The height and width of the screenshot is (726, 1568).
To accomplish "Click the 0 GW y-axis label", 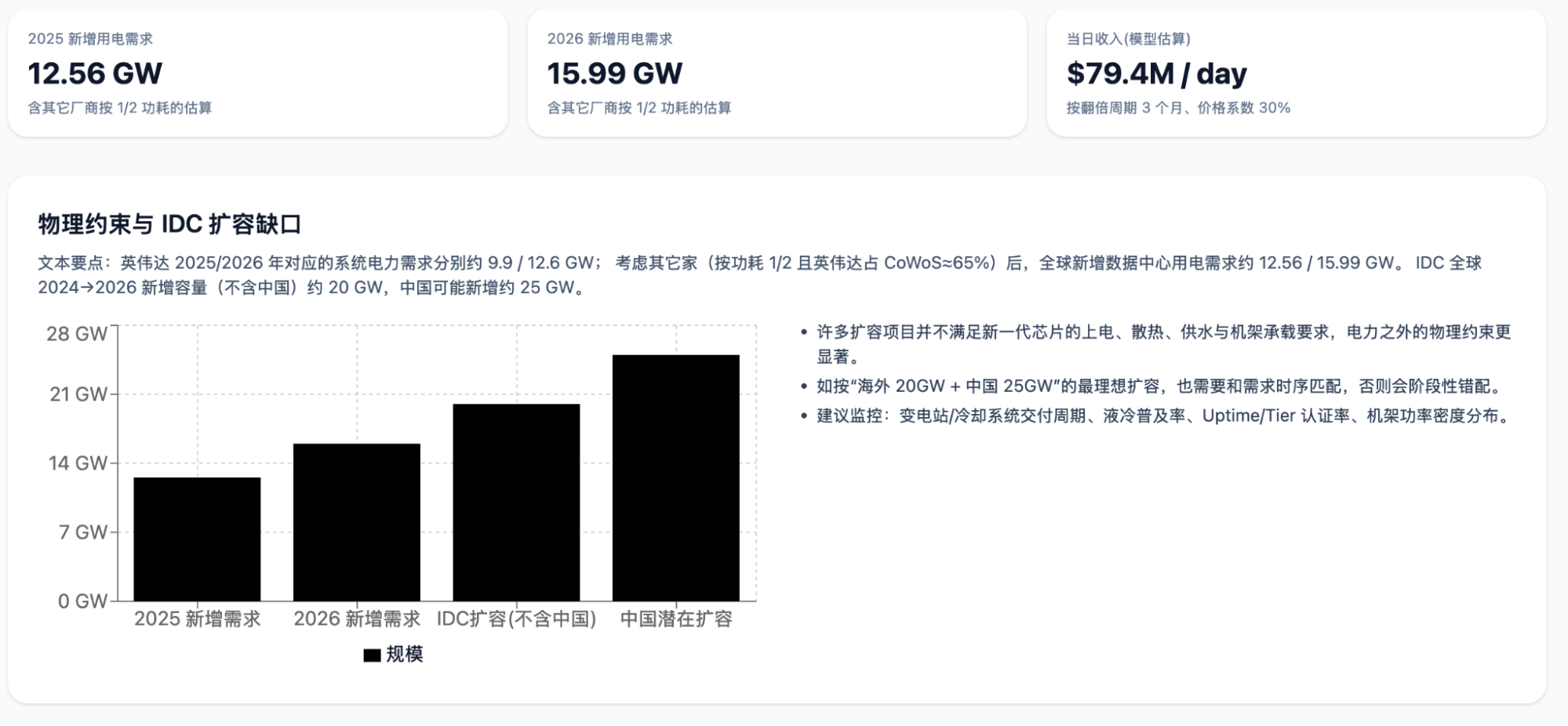I will point(82,601).
